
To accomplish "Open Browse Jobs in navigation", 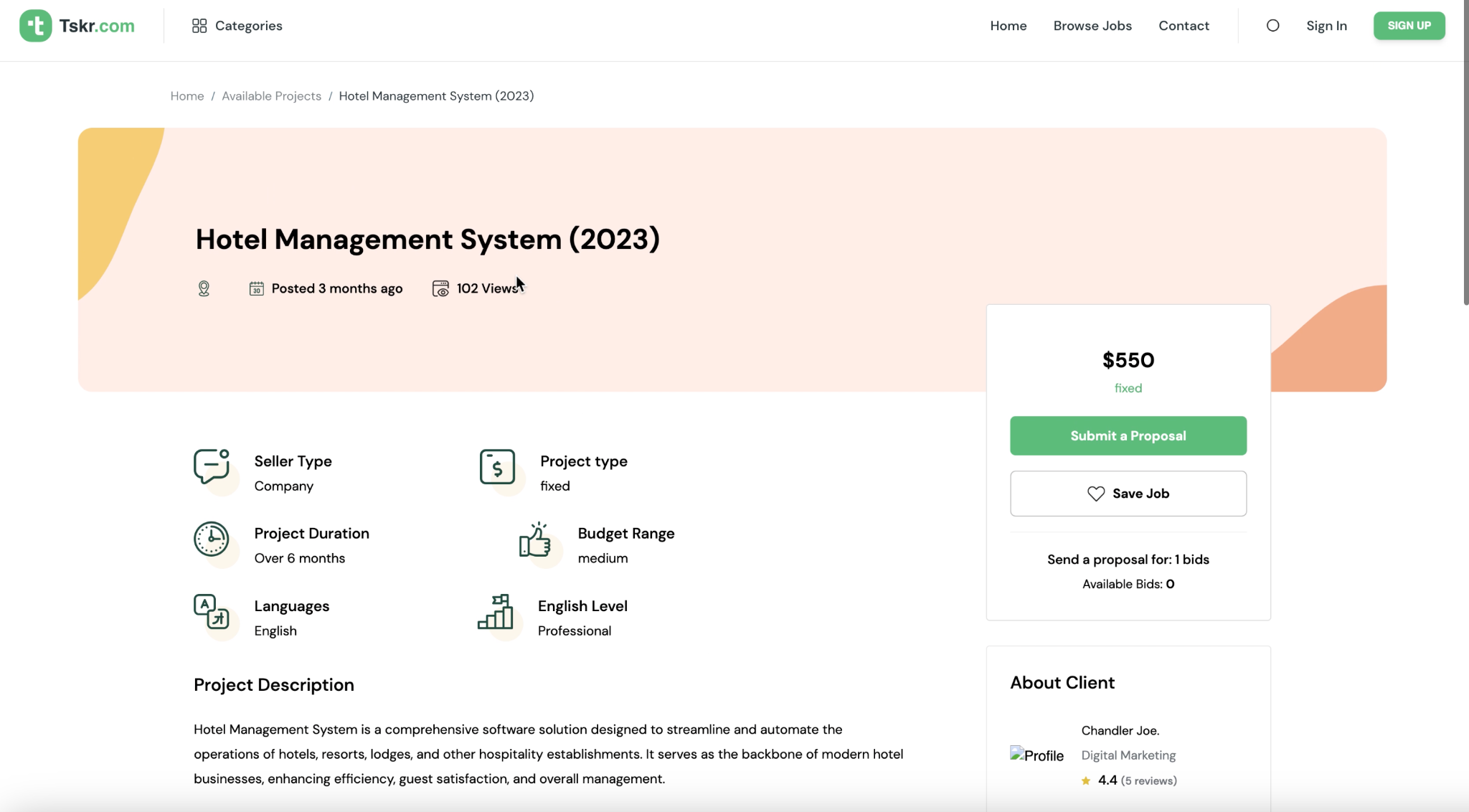I will coord(1092,26).
